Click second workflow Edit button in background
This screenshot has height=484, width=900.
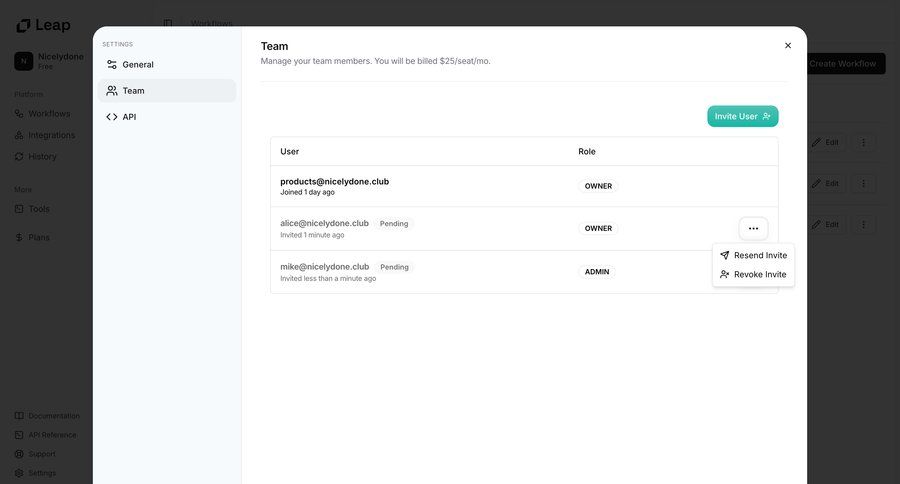[x=825, y=184]
